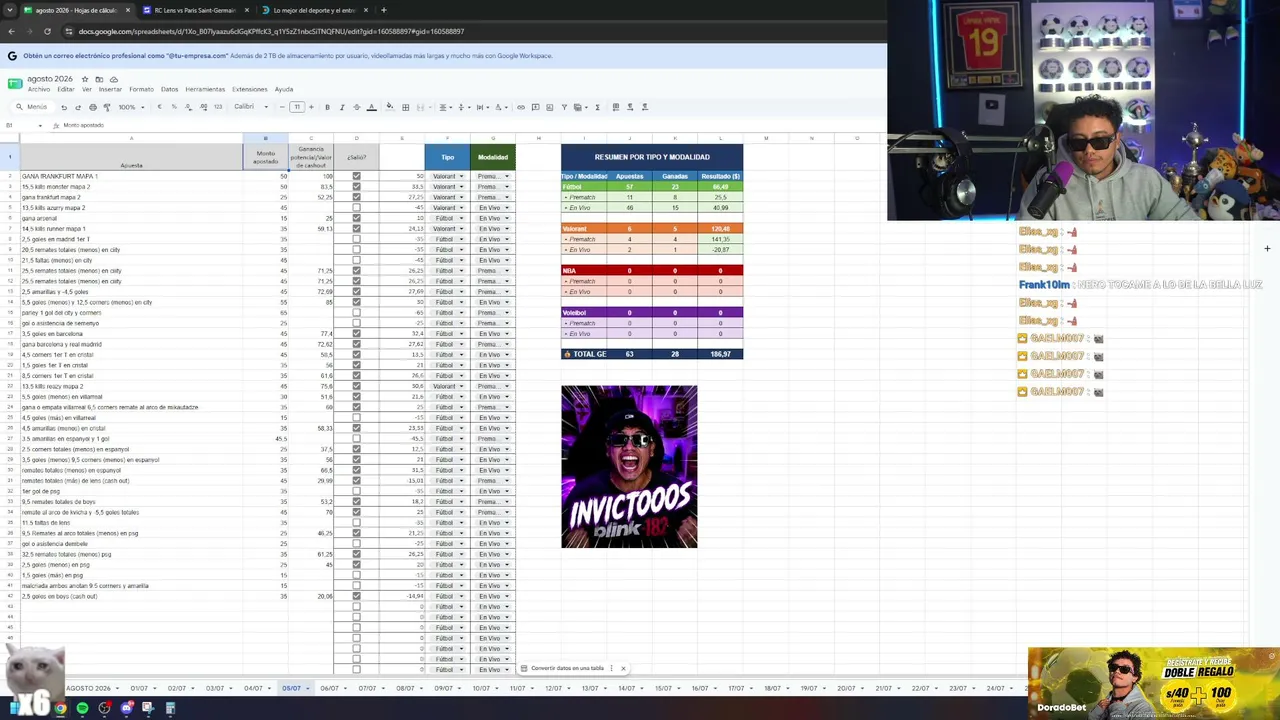The height and width of the screenshot is (720, 1280).
Task: Print the spreadsheet with the printer icon
Action: click(93, 107)
